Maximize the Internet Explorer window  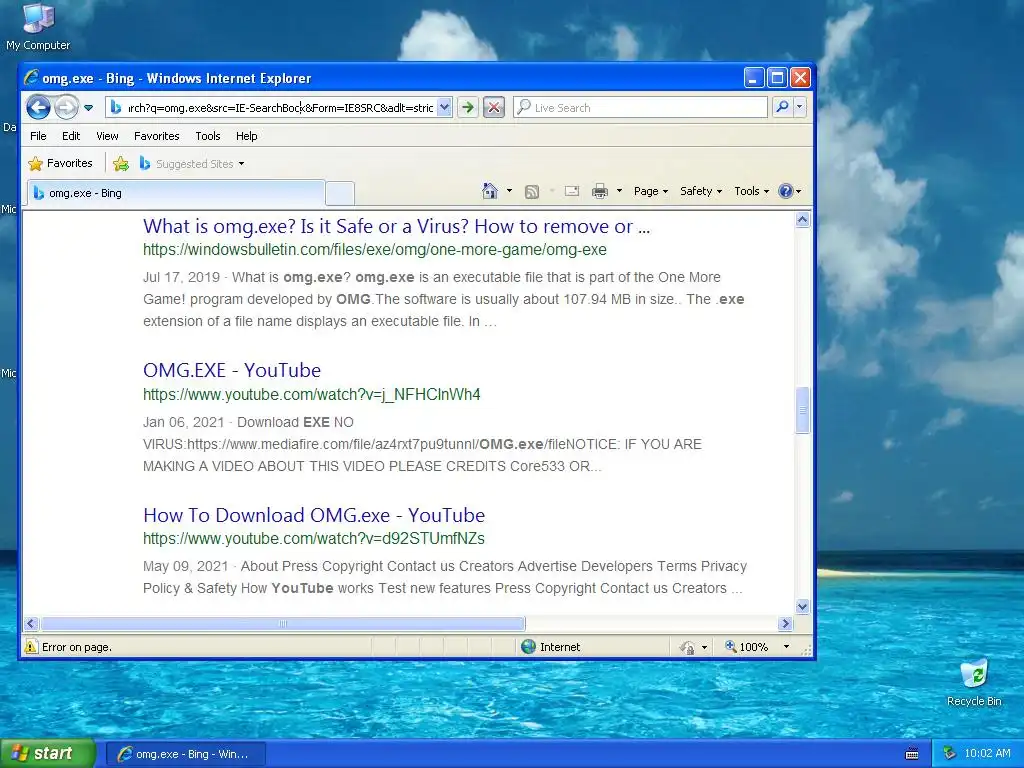[x=777, y=78]
